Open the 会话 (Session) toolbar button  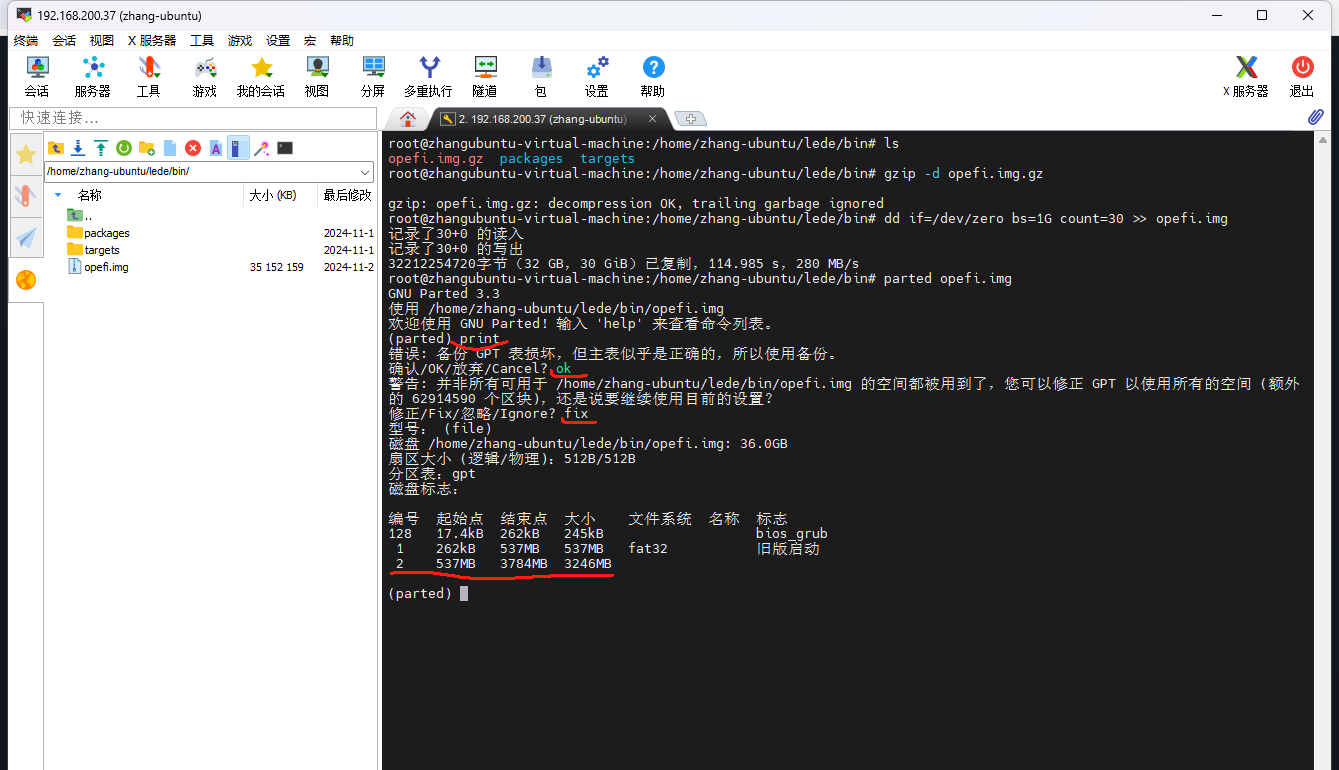pyautogui.click(x=37, y=76)
